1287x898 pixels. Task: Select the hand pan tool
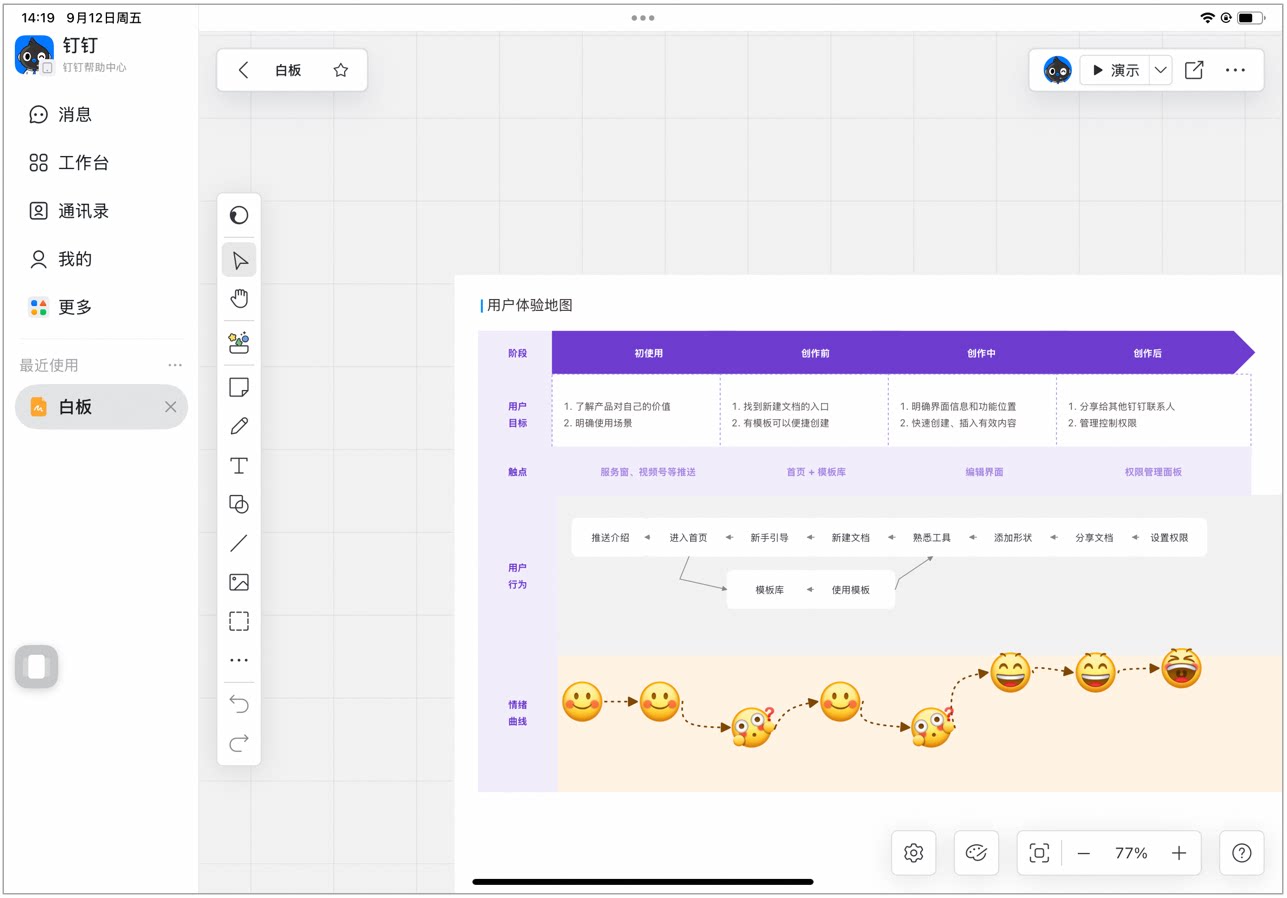click(x=239, y=299)
